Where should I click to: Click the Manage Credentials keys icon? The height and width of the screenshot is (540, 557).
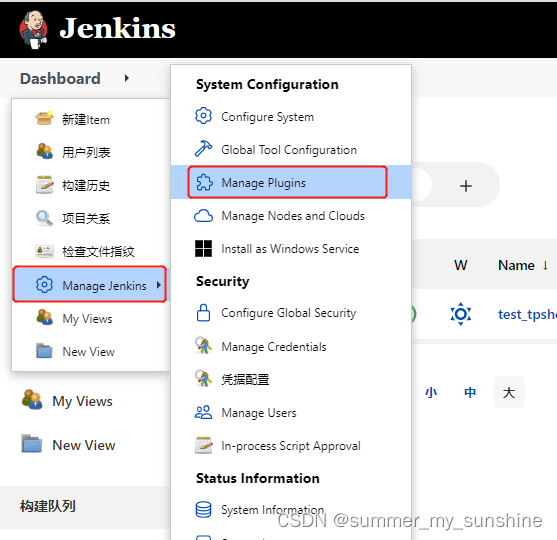[x=204, y=345]
